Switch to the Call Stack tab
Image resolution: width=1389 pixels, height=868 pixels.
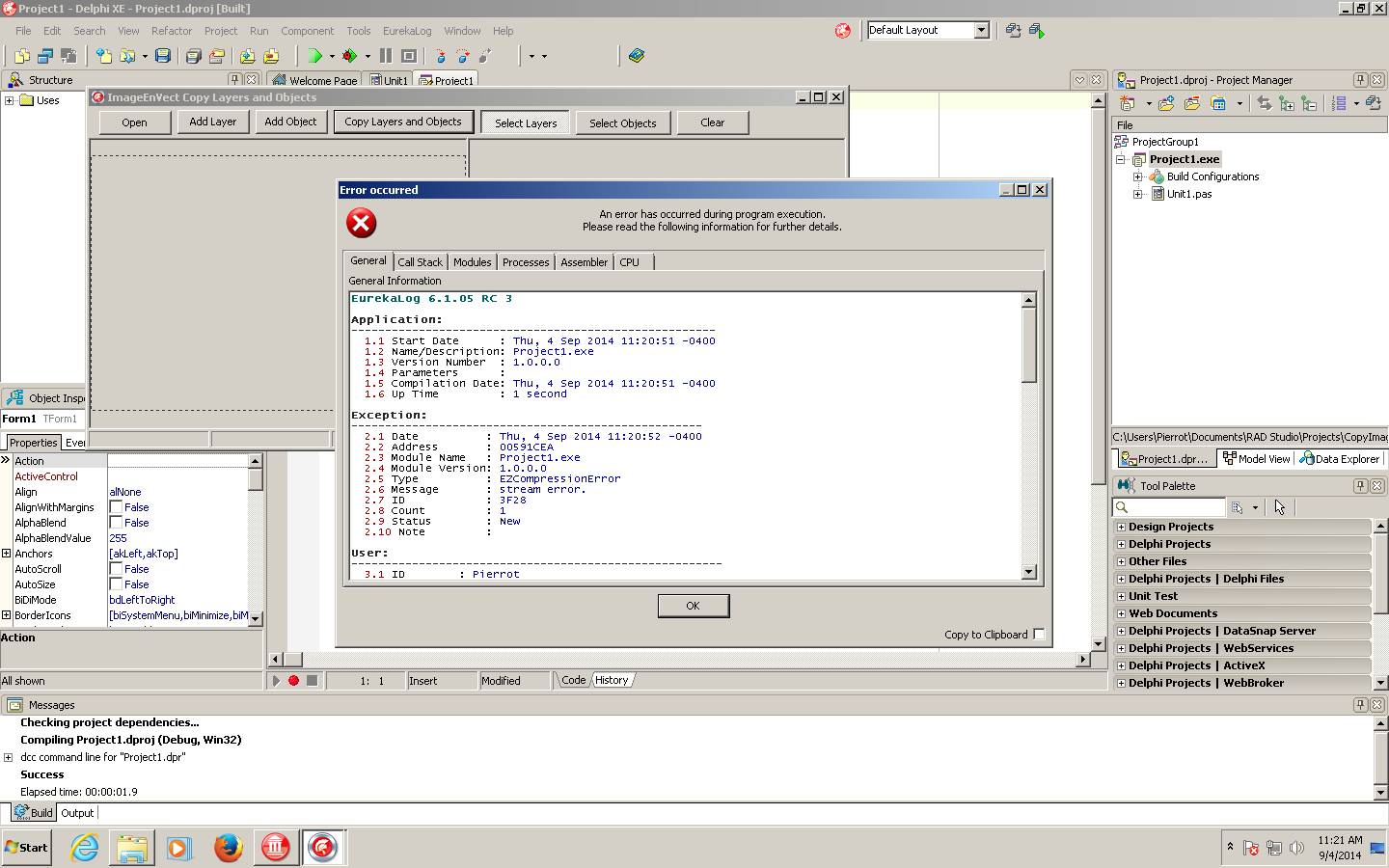[x=420, y=262]
